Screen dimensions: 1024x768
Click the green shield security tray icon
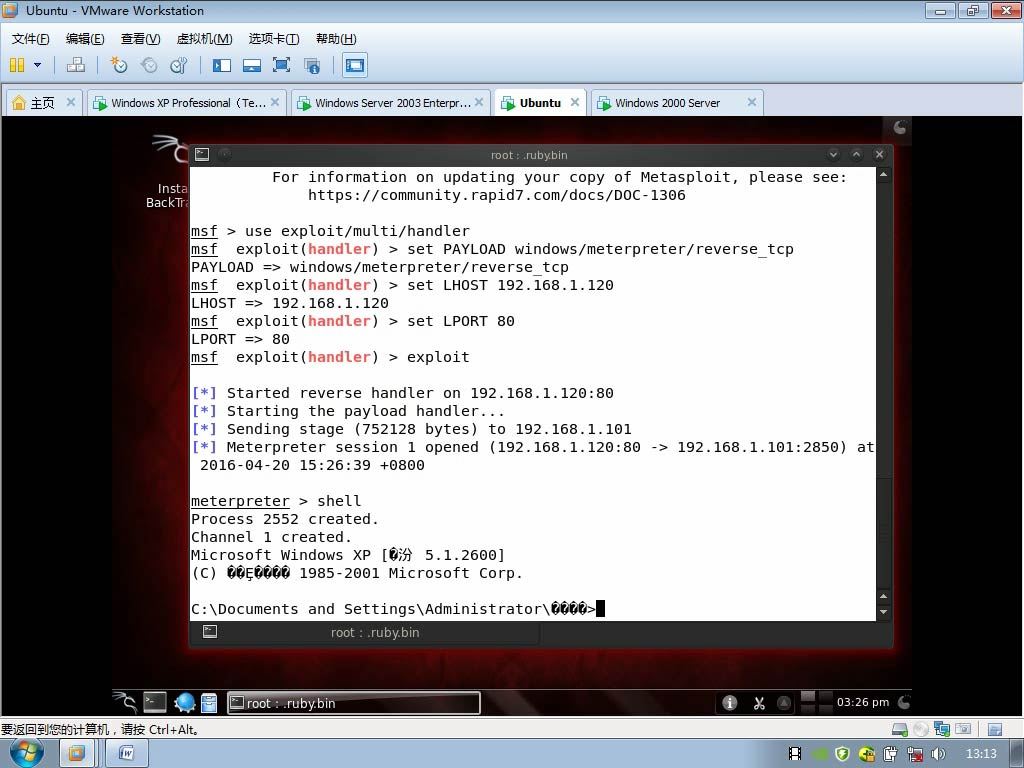[842, 754]
